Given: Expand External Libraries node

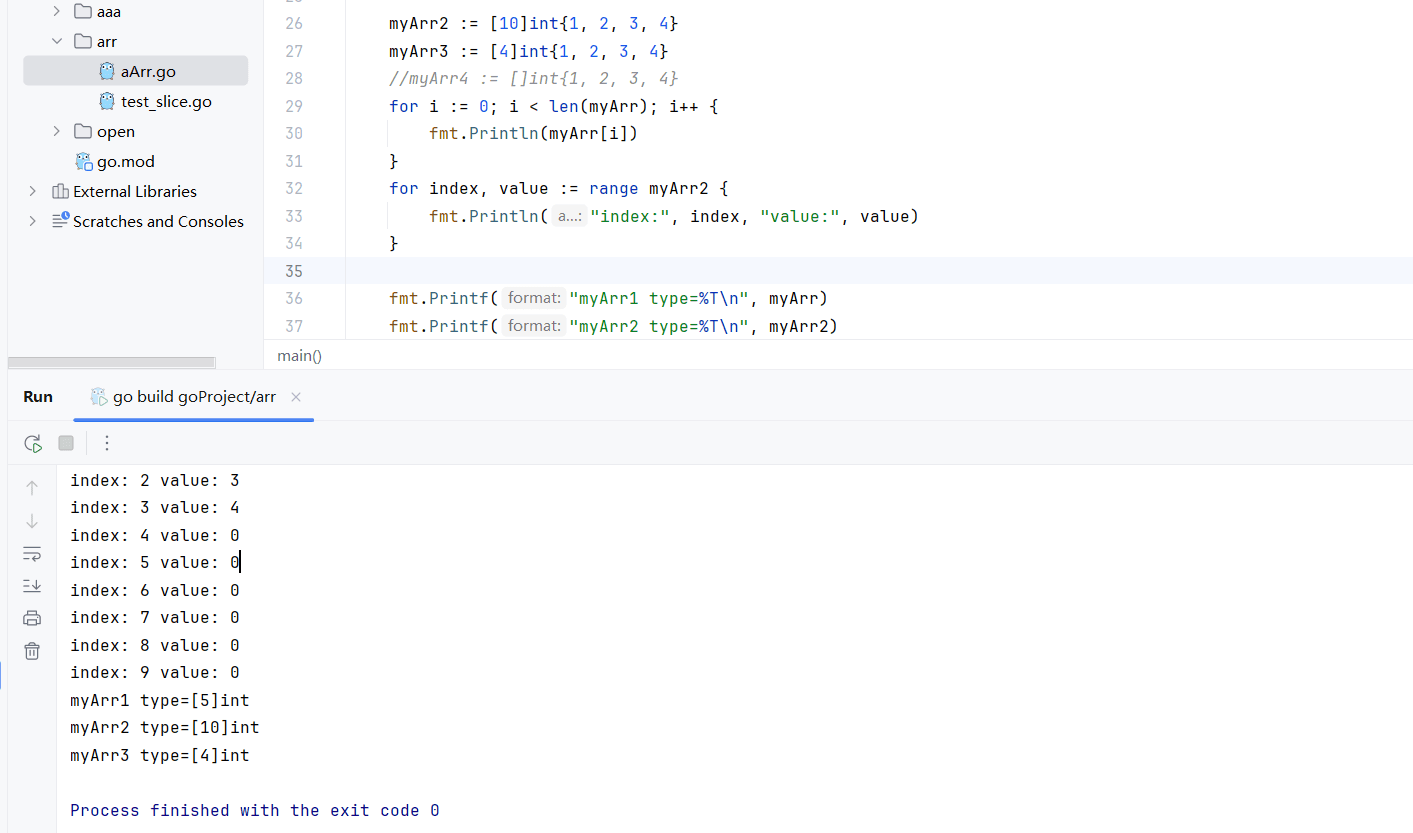Looking at the screenshot, I should click(33, 192).
